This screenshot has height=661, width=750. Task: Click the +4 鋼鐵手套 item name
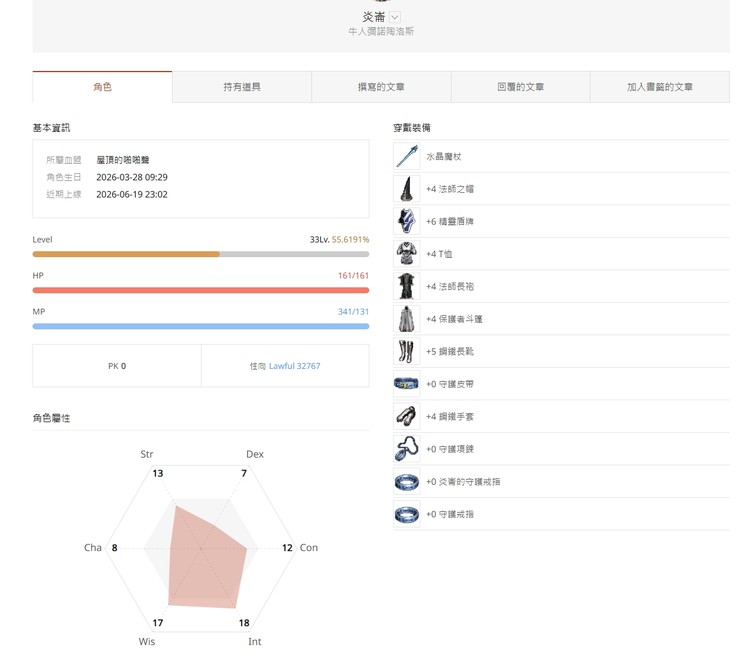click(x=450, y=417)
